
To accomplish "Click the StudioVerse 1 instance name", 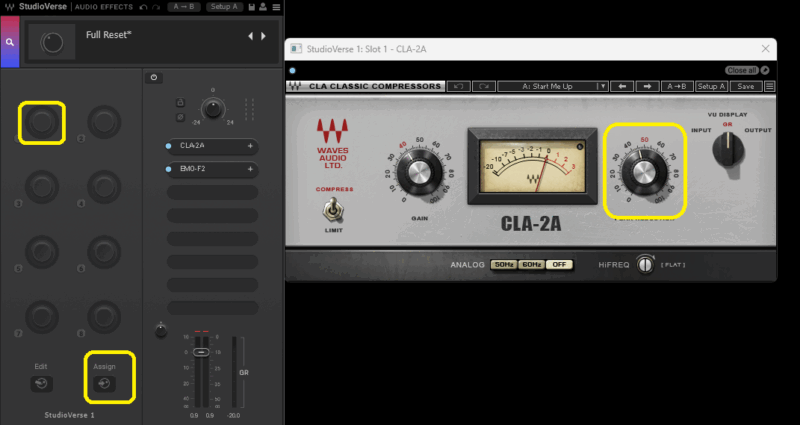I will [69, 415].
